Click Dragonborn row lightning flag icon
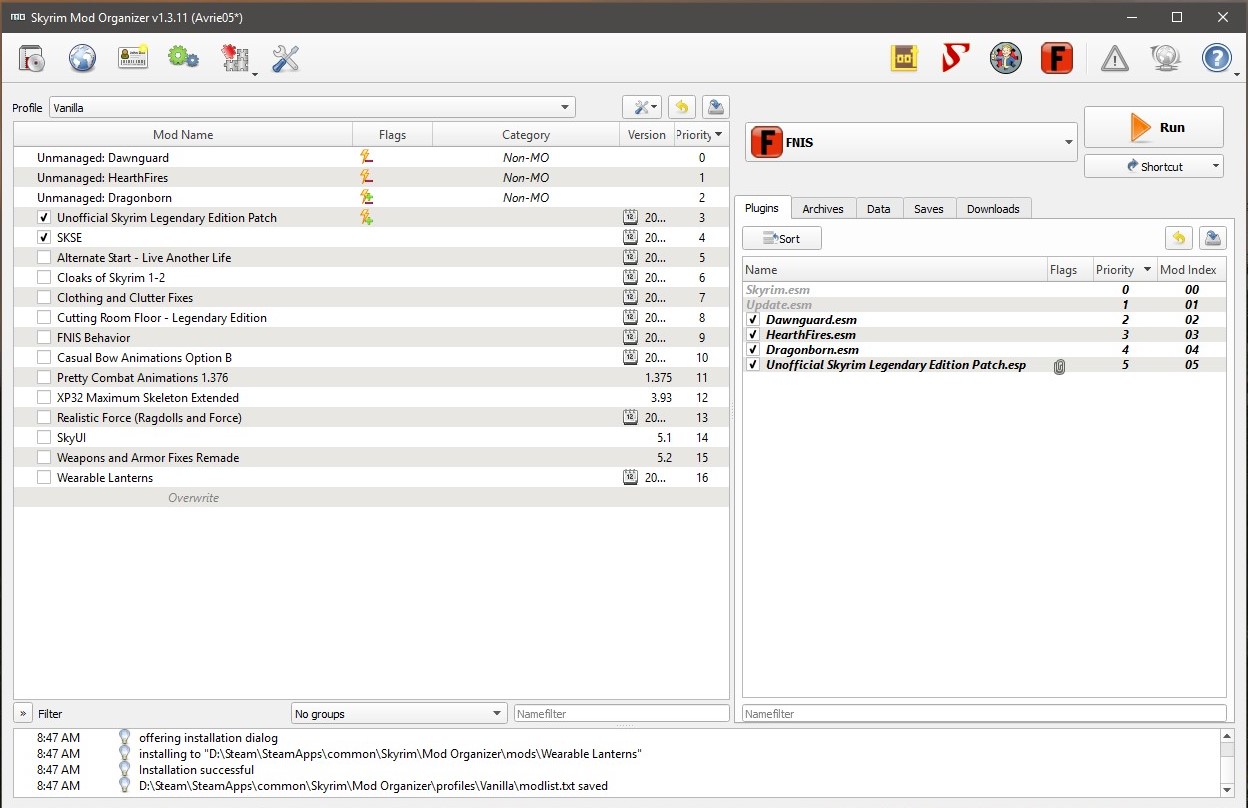The image size is (1248, 808). (366, 197)
